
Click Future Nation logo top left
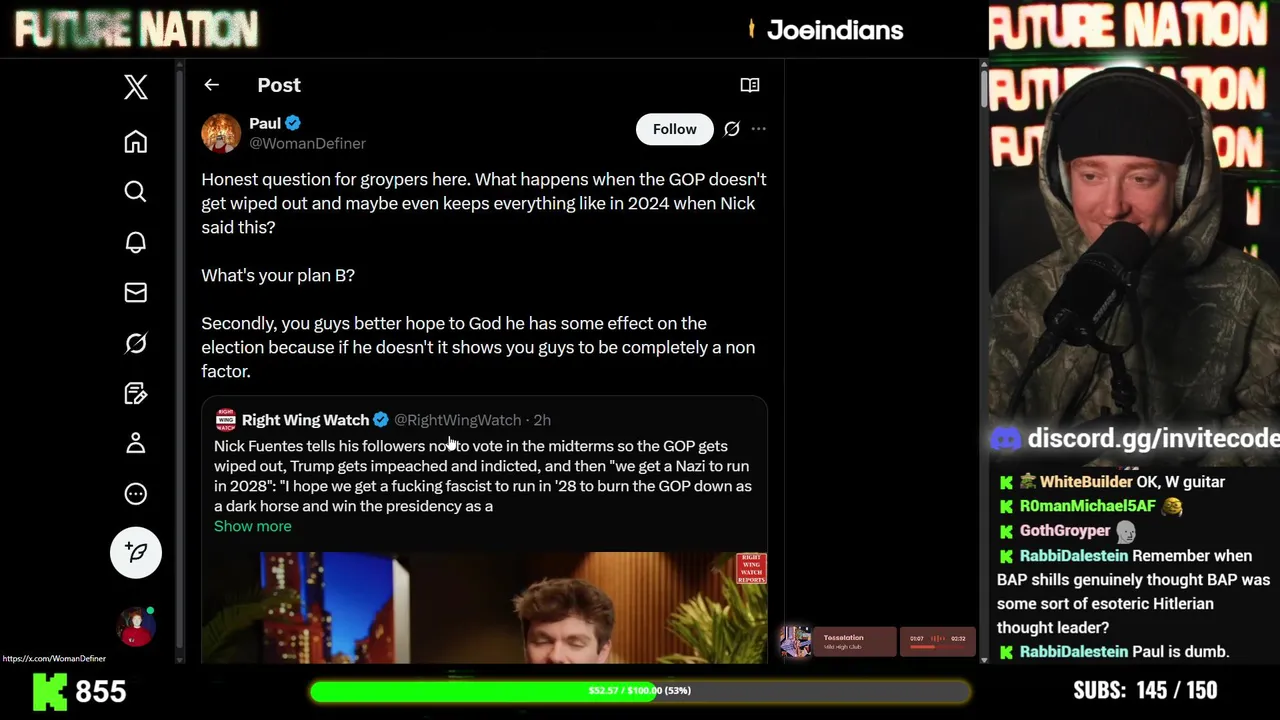(137, 29)
